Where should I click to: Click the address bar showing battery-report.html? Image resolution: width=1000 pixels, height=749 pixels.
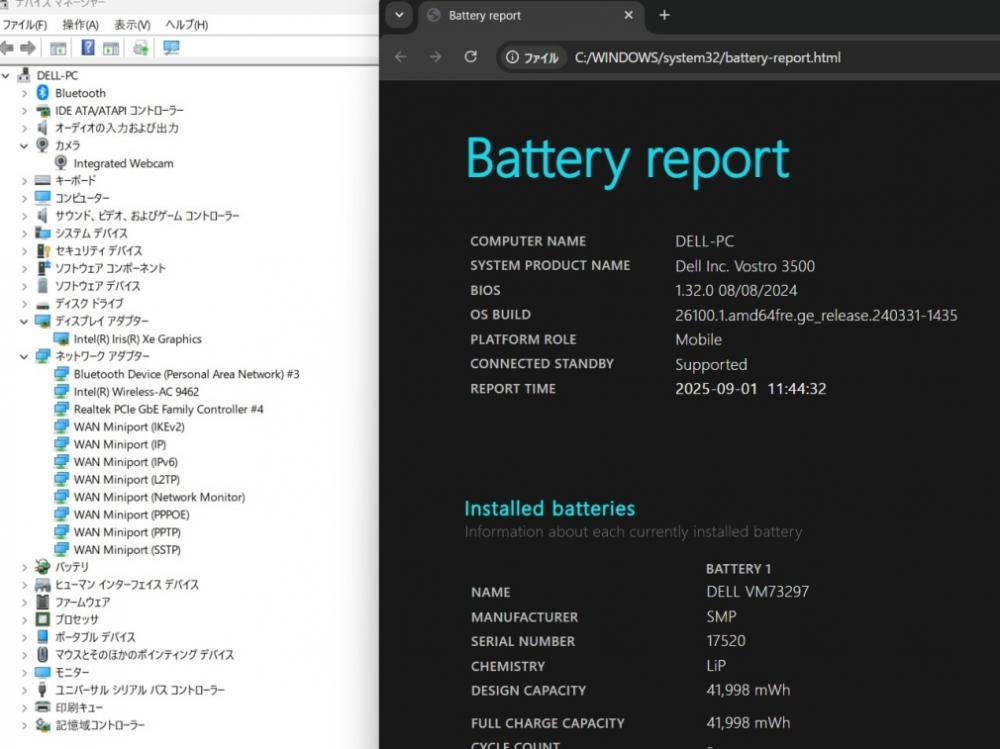(x=708, y=57)
